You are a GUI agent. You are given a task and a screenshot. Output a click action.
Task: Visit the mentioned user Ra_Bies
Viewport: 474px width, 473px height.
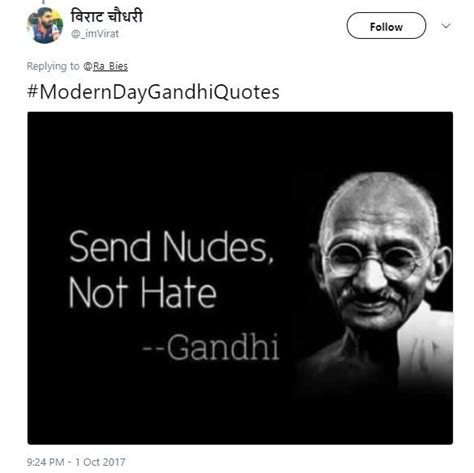(106, 66)
